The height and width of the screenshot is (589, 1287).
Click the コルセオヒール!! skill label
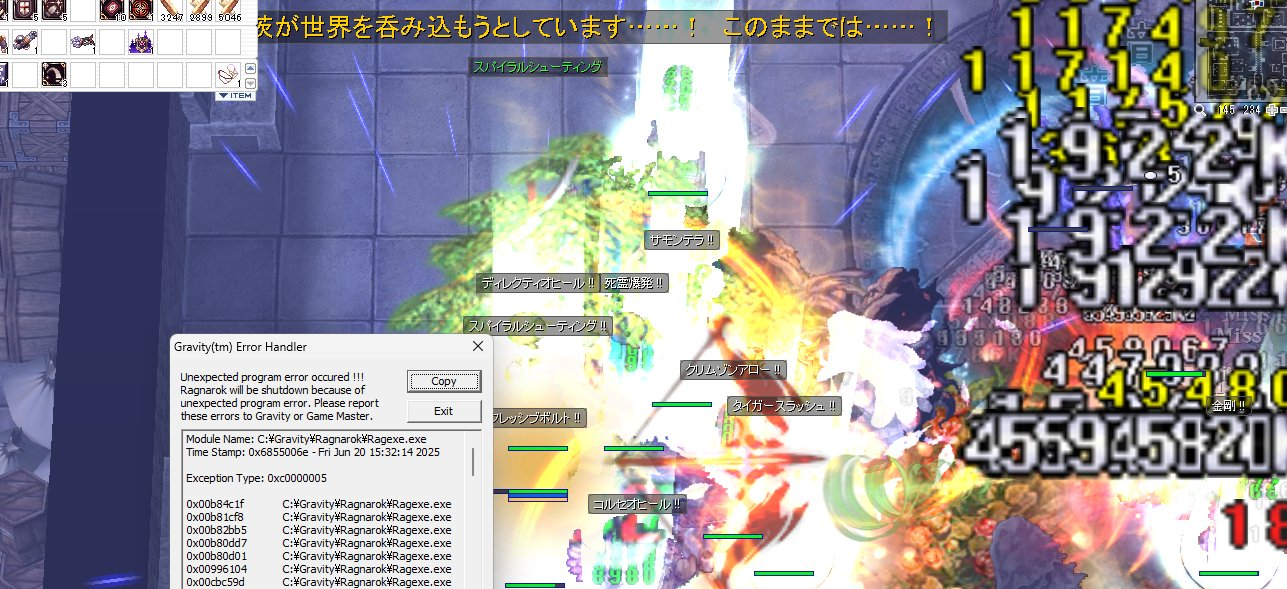coord(636,505)
